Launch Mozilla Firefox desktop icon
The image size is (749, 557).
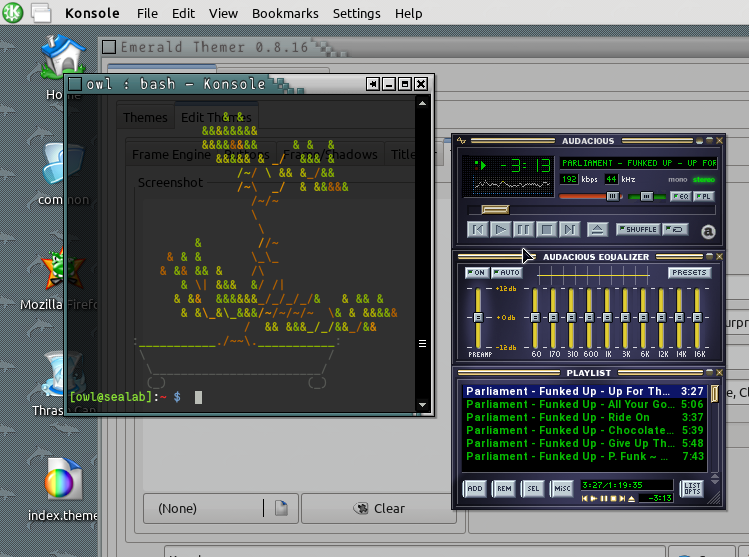point(63,270)
